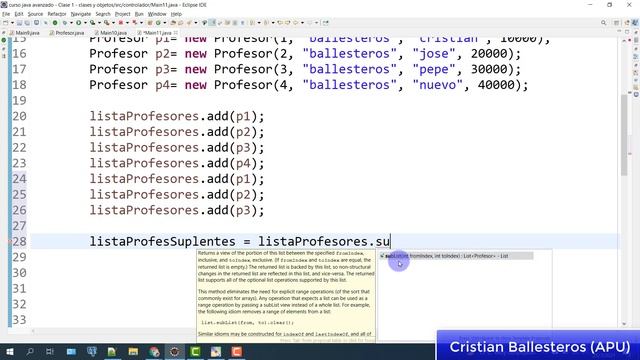Select the Java perspective icon
This screenshot has height=360, width=640.
635,23
